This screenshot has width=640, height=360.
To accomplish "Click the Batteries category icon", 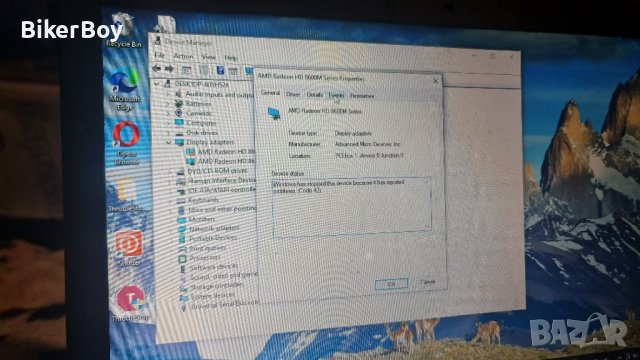I will (x=178, y=103).
